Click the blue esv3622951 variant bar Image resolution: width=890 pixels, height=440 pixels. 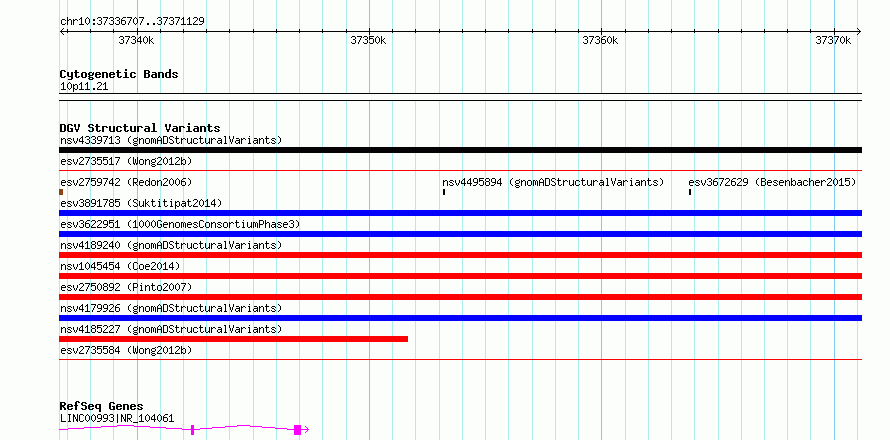[460, 234]
